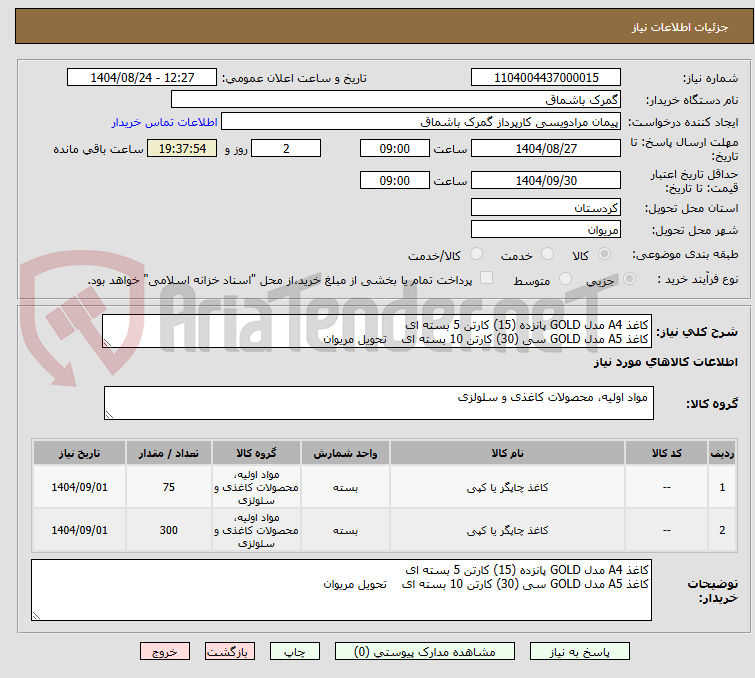Click the کد کالا column header
The width and height of the screenshot is (755, 678).
click(666, 453)
